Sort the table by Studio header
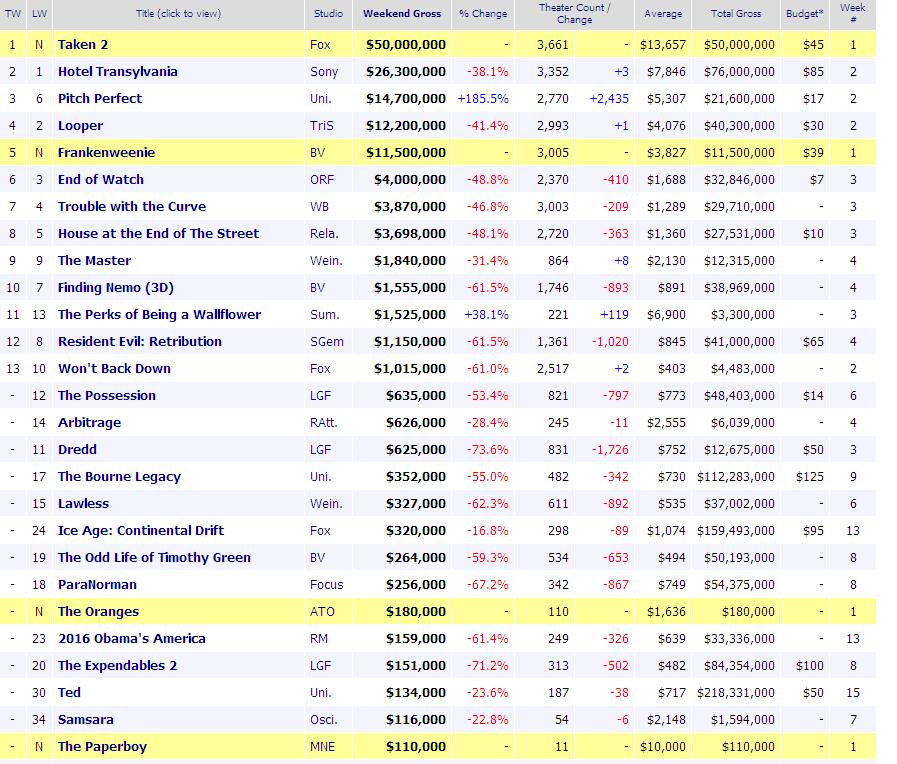The height and width of the screenshot is (764, 897). pyautogui.click(x=328, y=14)
